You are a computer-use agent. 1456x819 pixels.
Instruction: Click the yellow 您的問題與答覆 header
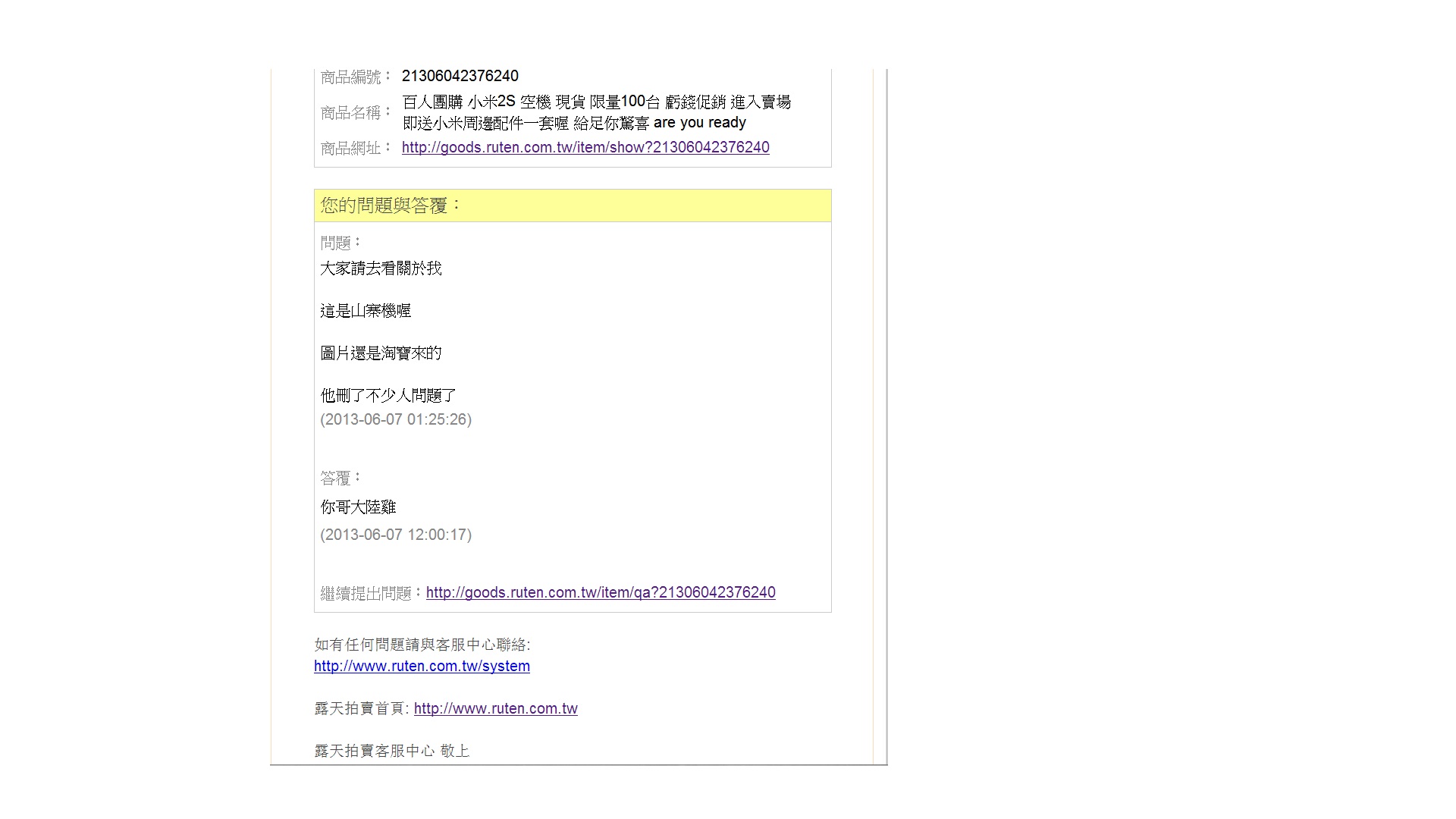point(573,206)
